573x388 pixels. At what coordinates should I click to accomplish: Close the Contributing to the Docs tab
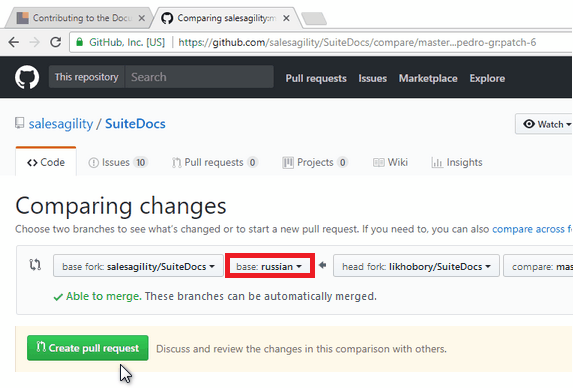142,18
